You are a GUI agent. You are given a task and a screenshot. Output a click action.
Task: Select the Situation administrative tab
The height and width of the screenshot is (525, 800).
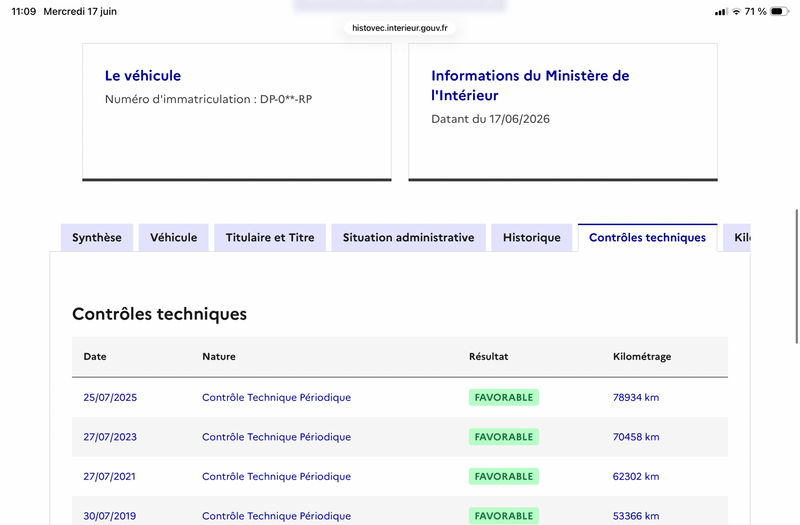409,237
